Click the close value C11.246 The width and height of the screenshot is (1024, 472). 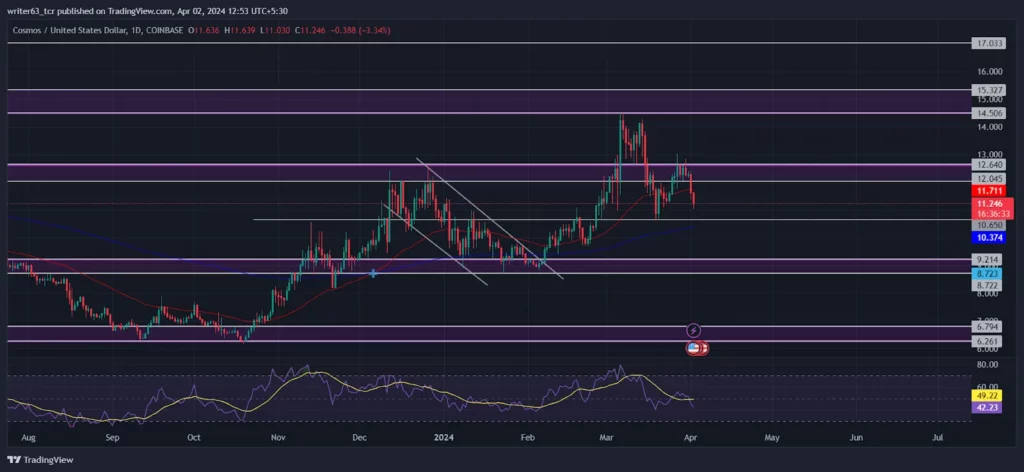[311, 30]
